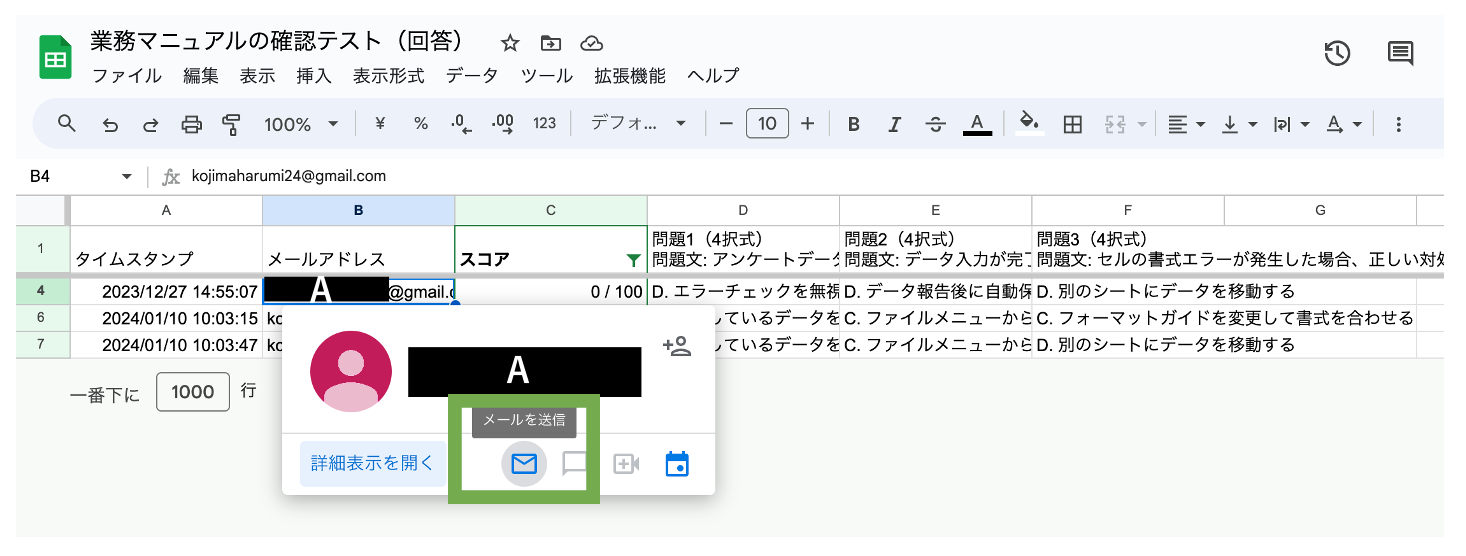
Task: Select row 6 header
Action: pyautogui.click(x=43, y=318)
